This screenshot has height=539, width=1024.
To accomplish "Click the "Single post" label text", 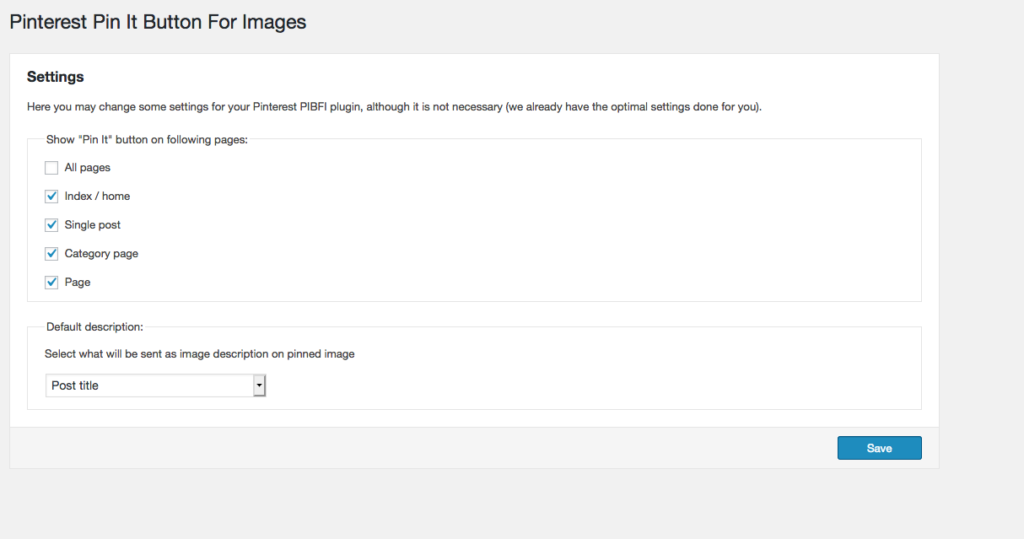I will click(x=92, y=225).
